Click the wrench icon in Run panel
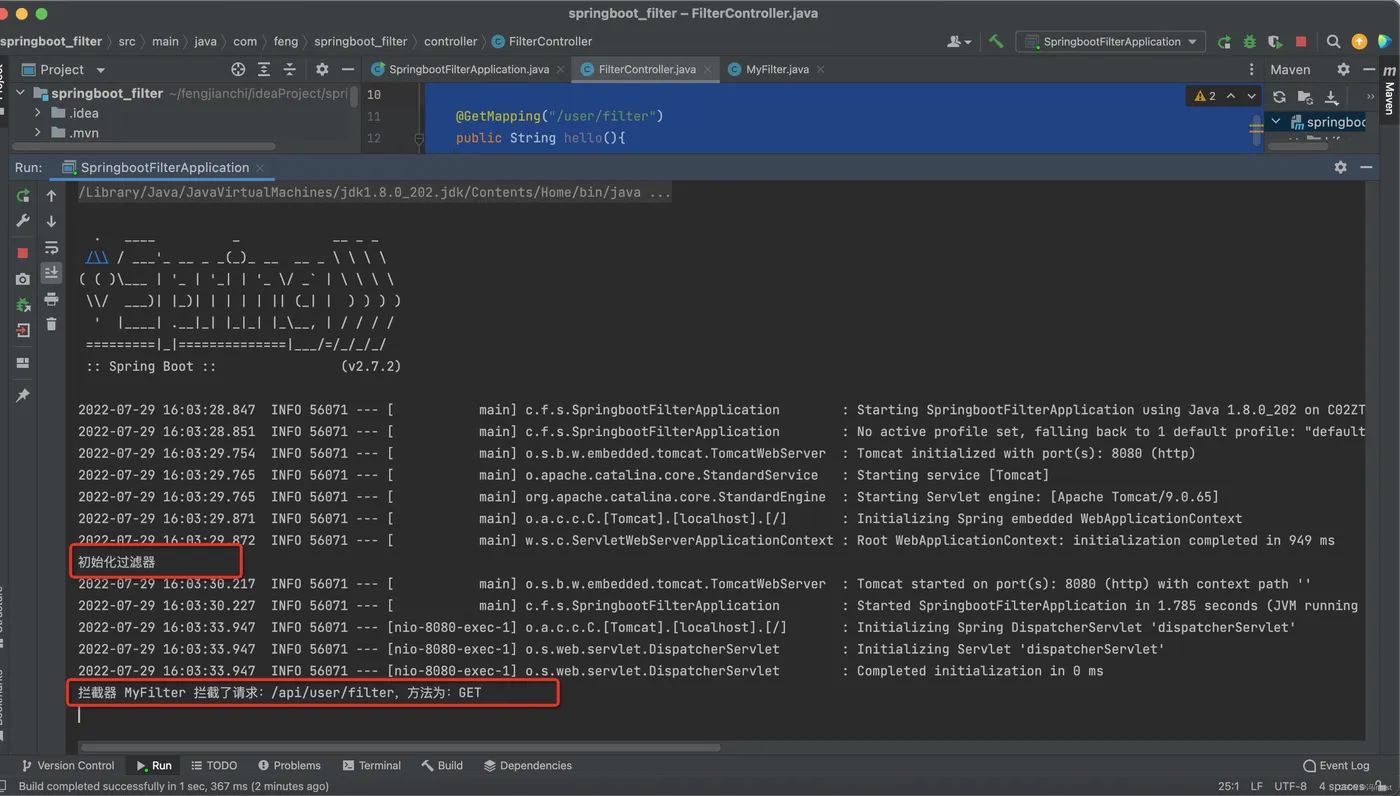 [23, 221]
